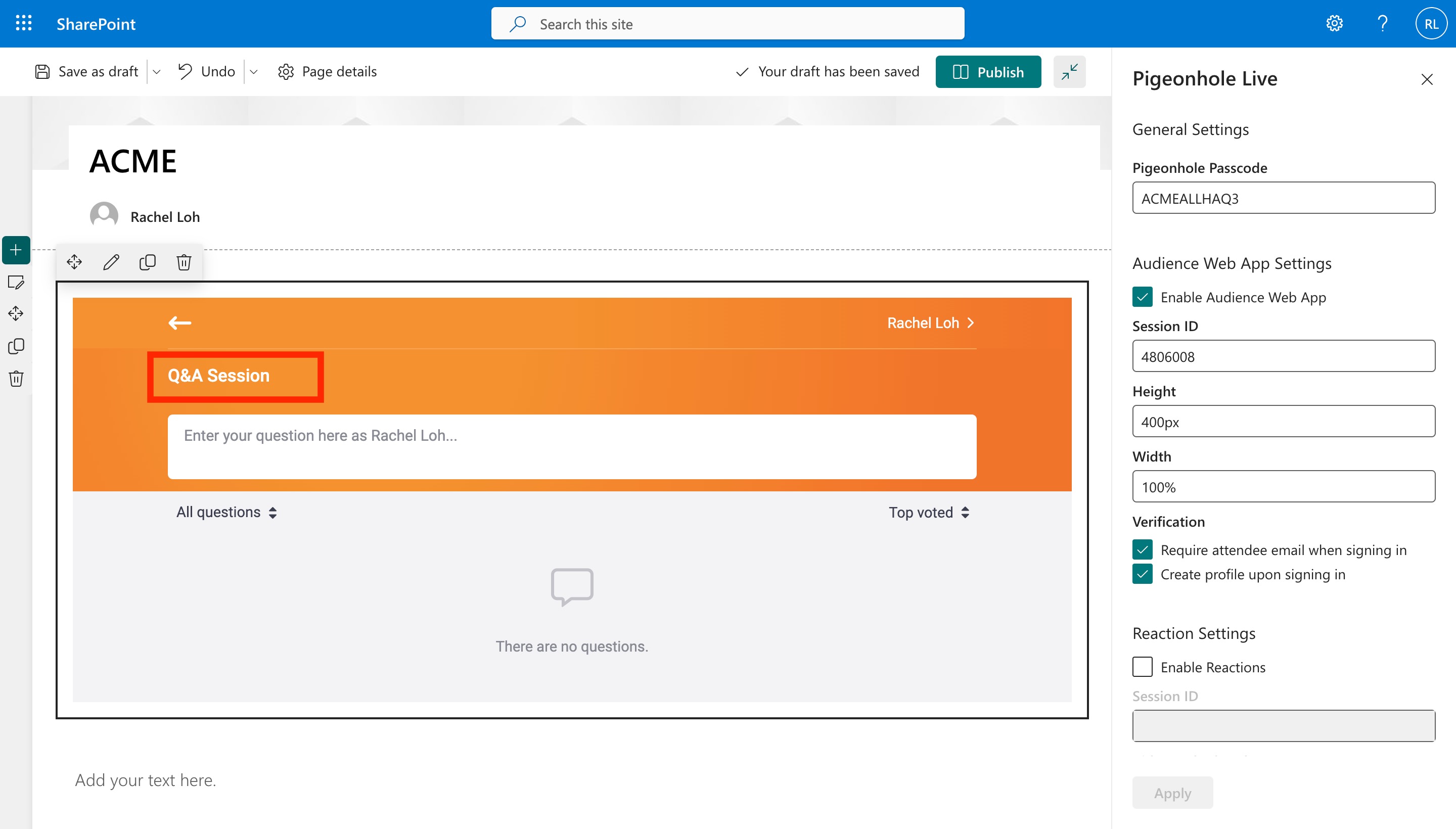The width and height of the screenshot is (1456, 829).
Task: Click the Width field 100%
Action: click(1284, 486)
